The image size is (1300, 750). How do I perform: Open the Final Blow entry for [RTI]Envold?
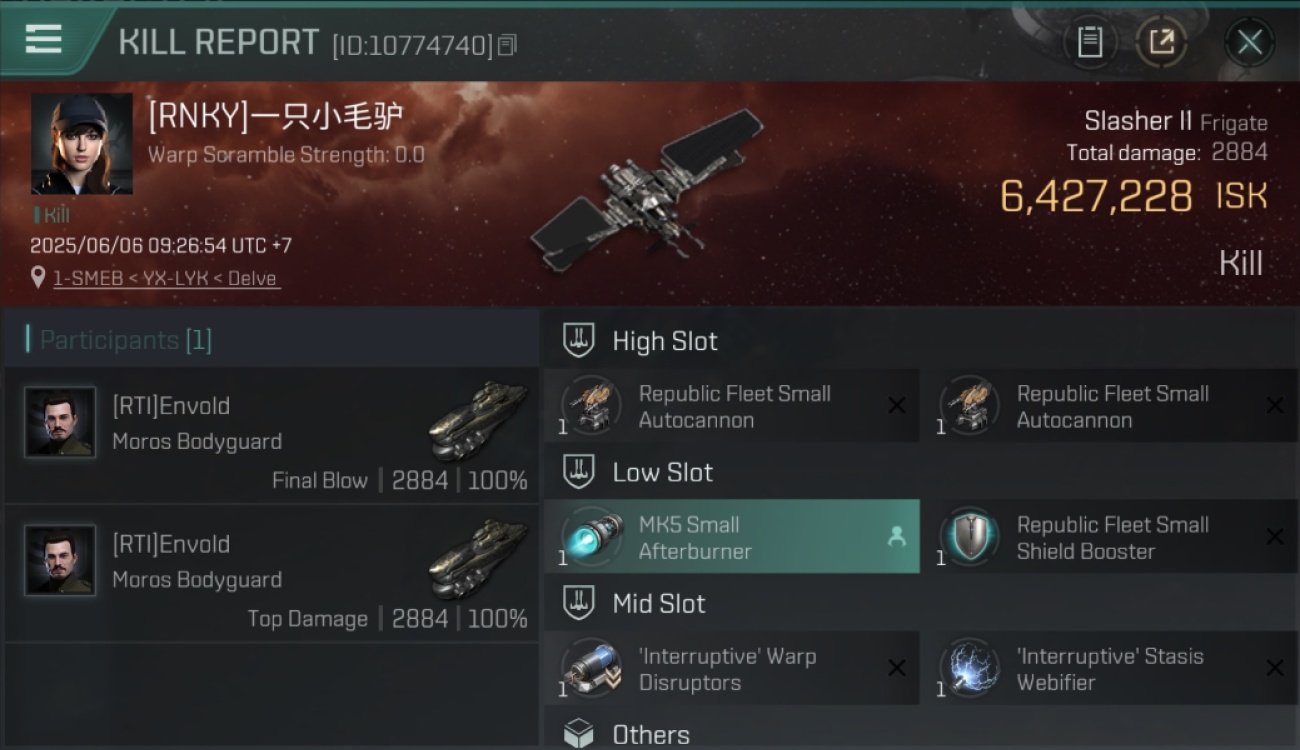point(270,434)
